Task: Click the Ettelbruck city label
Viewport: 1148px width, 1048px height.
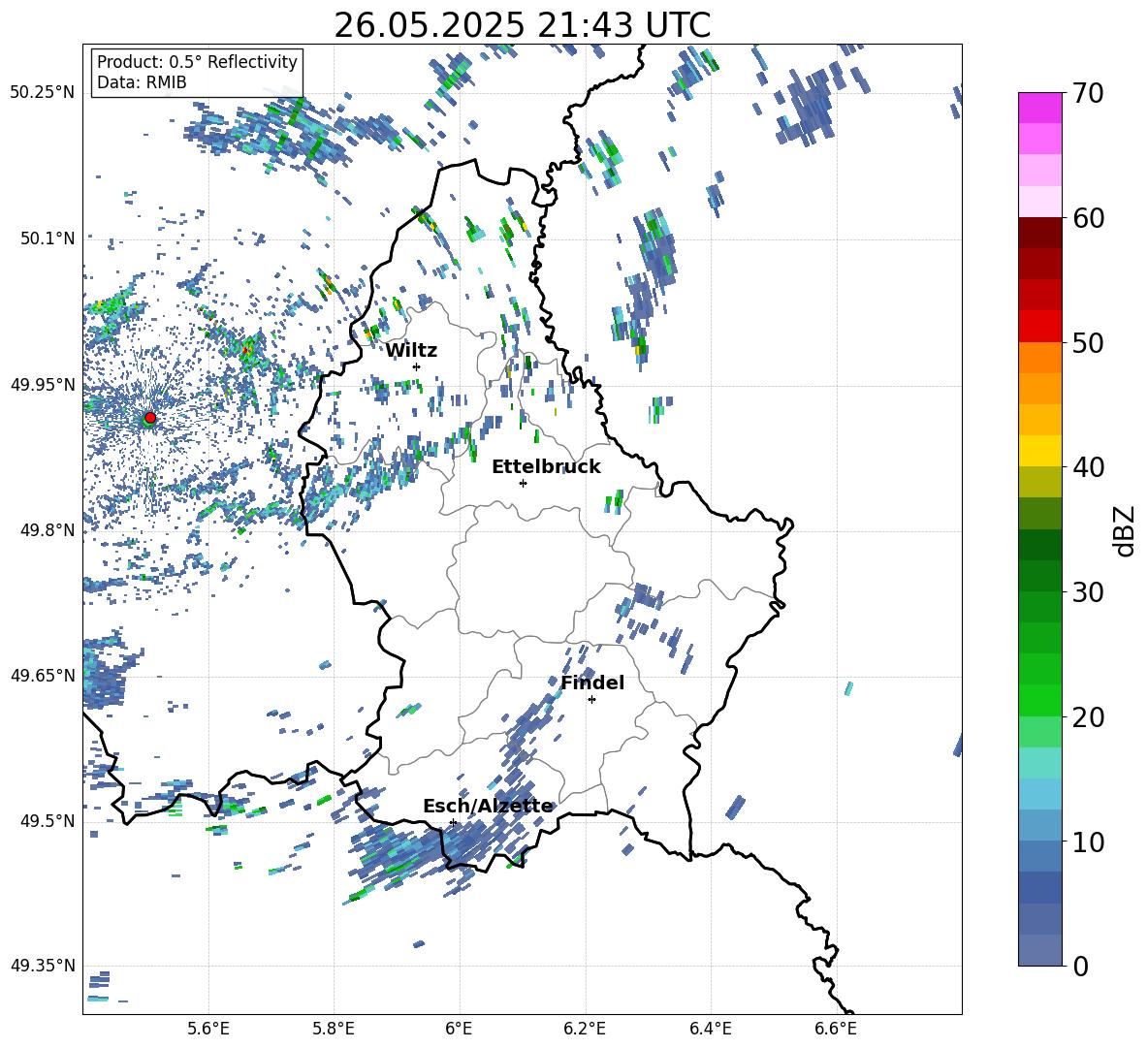Action: coord(546,467)
